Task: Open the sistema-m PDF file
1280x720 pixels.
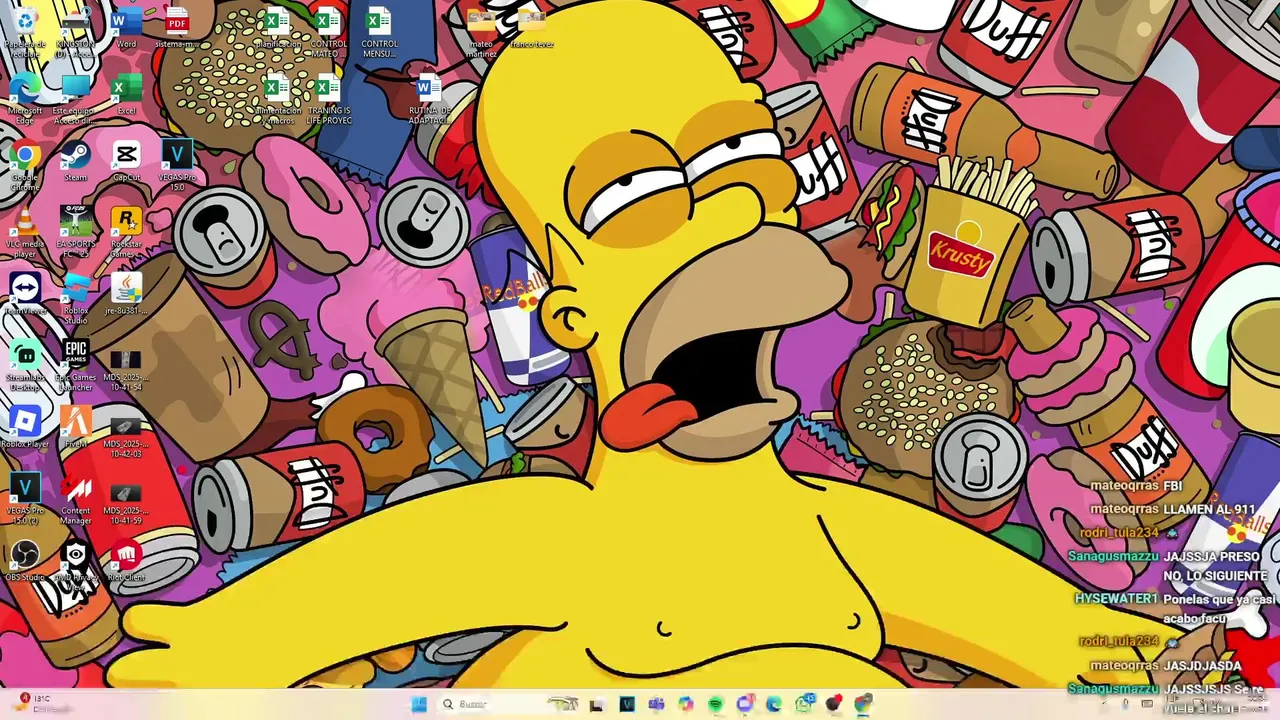Action: pyautogui.click(x=177, y=28)
